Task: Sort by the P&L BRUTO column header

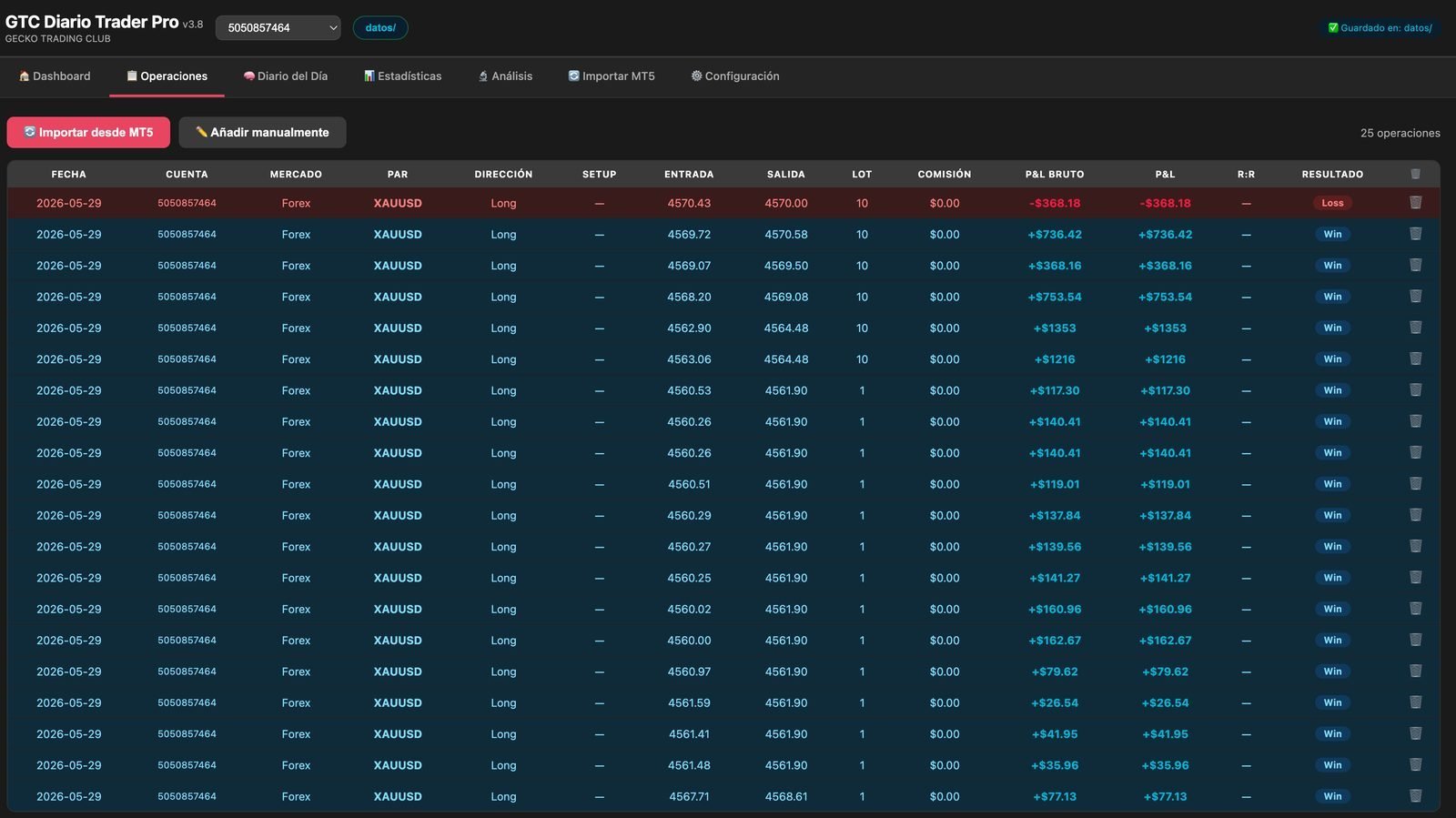Action: point(1055,174)
